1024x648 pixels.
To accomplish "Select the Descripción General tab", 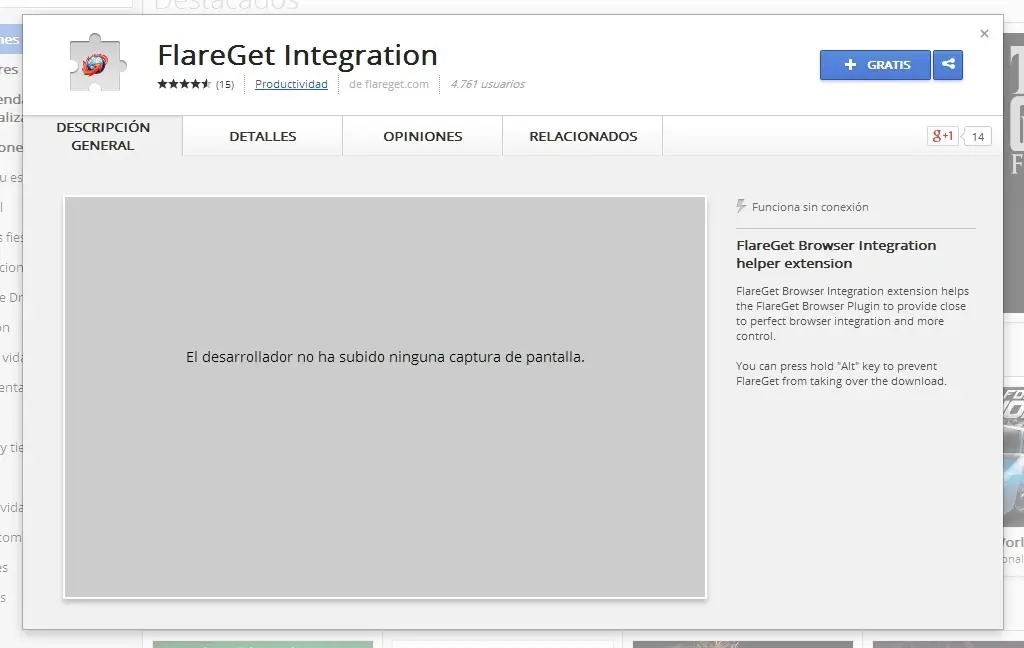I will click(x=103, y=136).
